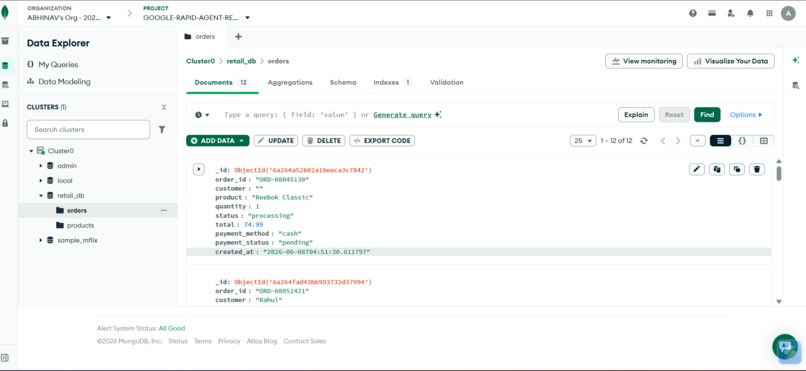Expand query Options

[x=746, y=115]
